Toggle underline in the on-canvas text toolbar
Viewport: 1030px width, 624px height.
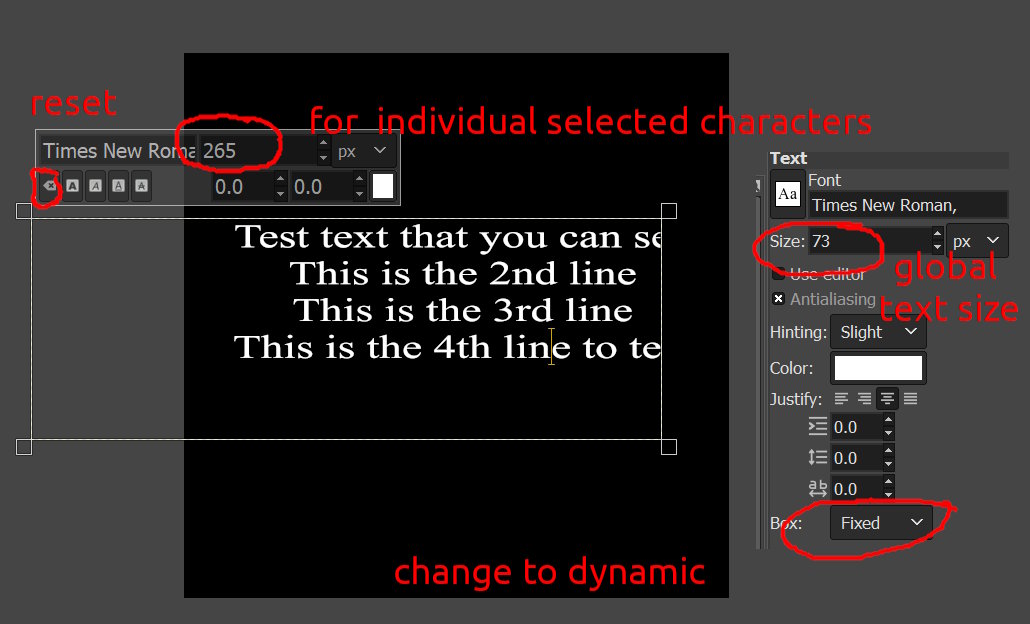(119, 186)
